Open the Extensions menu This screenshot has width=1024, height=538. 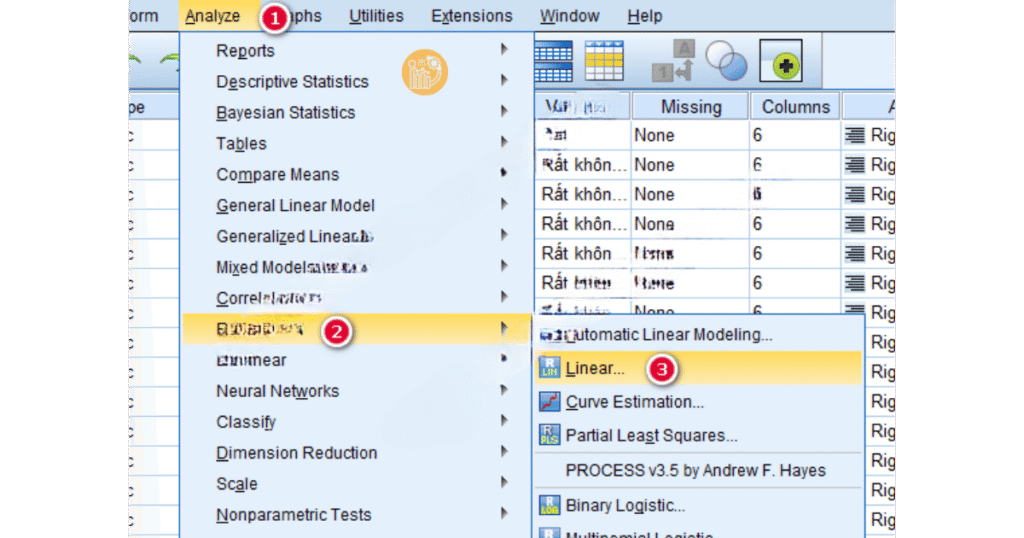point(471,16)
